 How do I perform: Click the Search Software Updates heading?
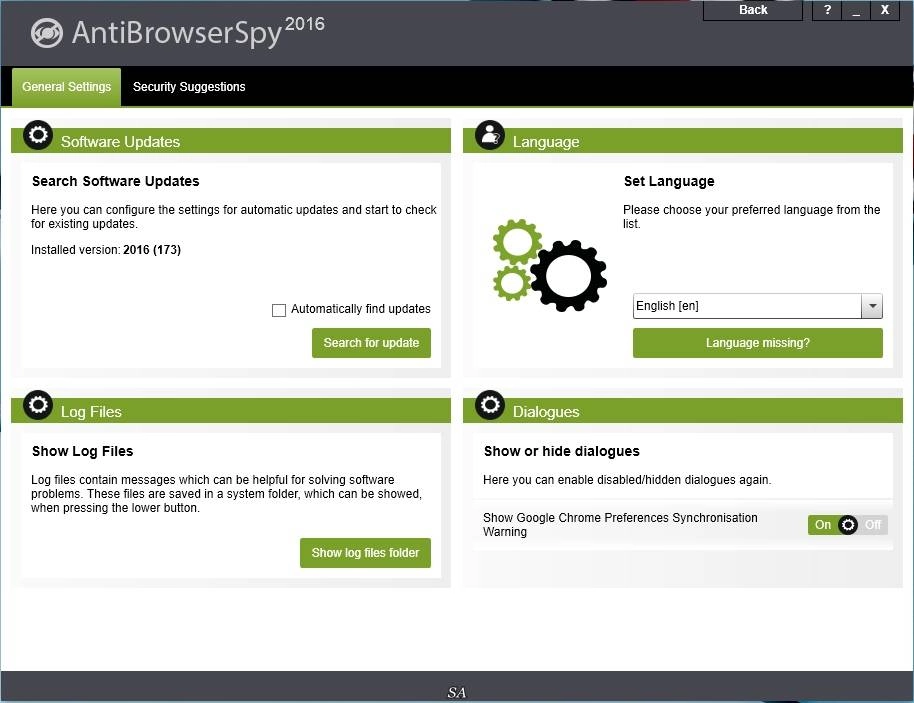coord(115,181)
